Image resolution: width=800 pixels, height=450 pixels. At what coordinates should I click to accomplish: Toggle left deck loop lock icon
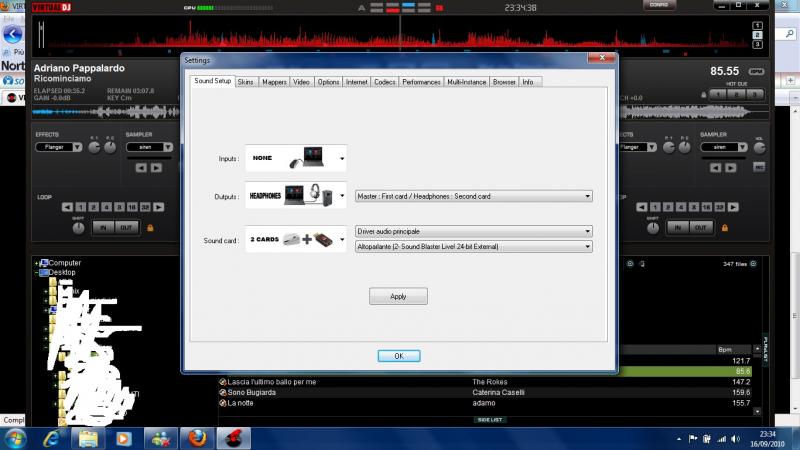pyautogui.click(x=150, y=228)
